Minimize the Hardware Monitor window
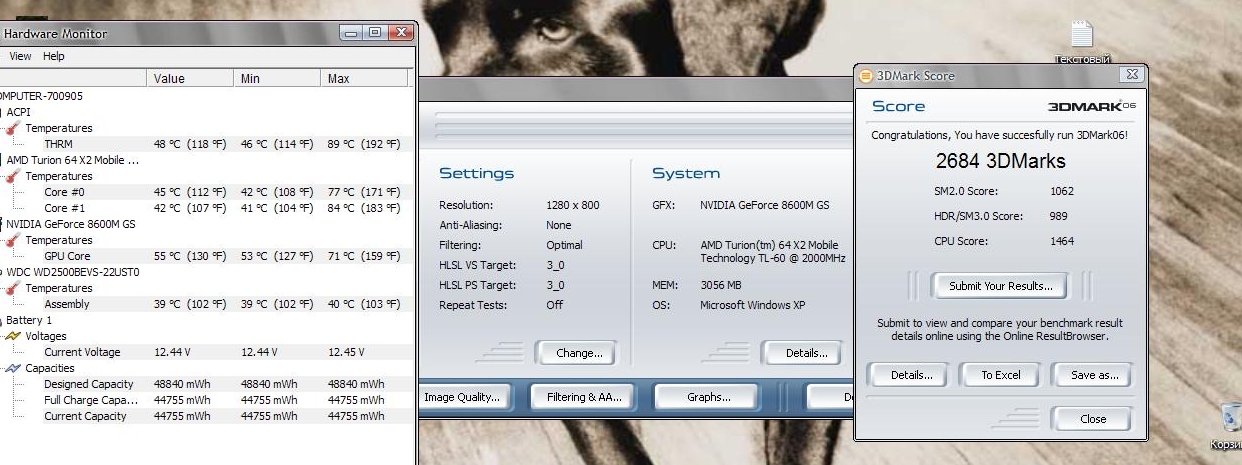The image size is (1242, 465). (351, 33)
